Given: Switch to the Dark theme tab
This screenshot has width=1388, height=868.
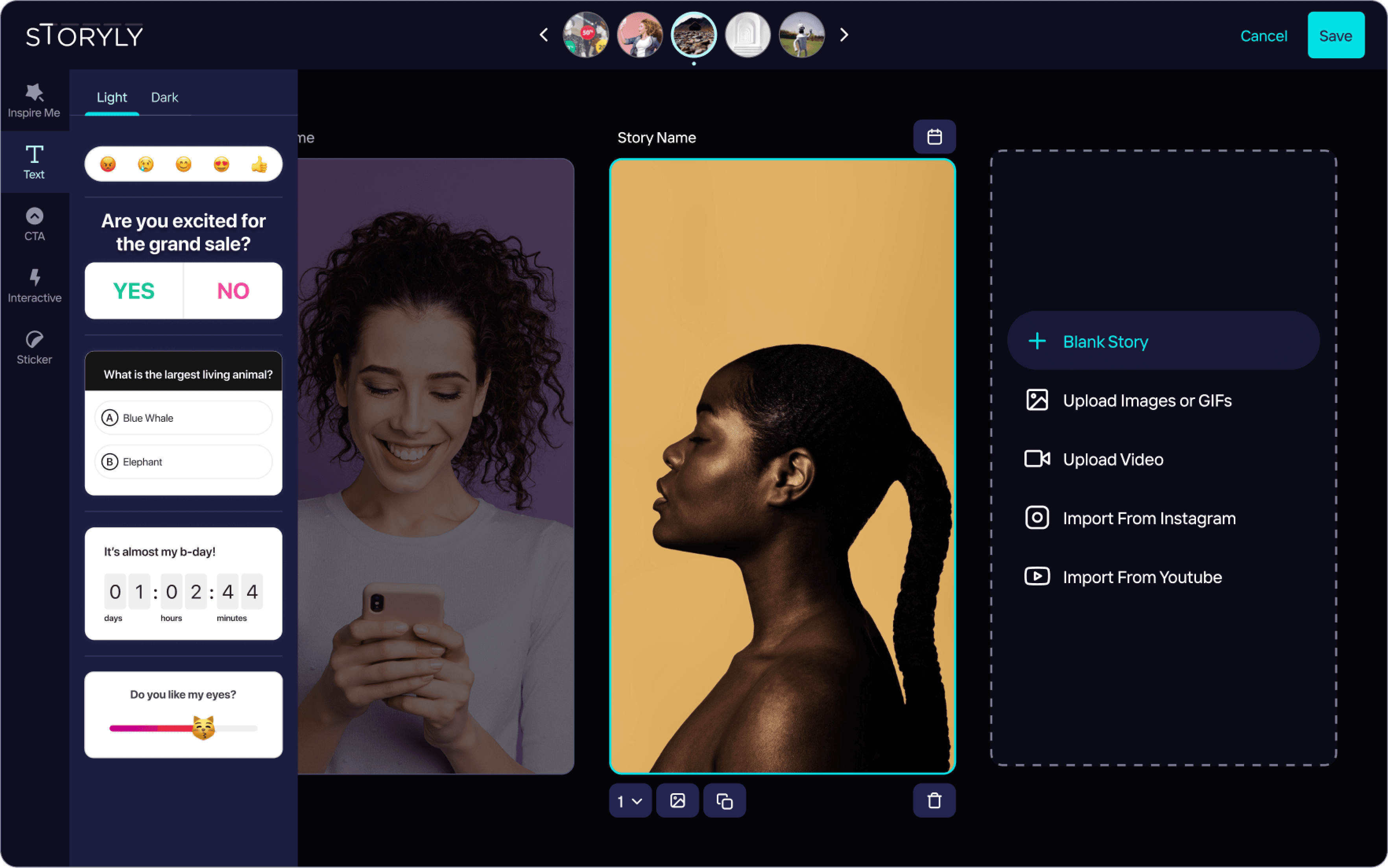Looking at the screenshot, I should [164, 97].
